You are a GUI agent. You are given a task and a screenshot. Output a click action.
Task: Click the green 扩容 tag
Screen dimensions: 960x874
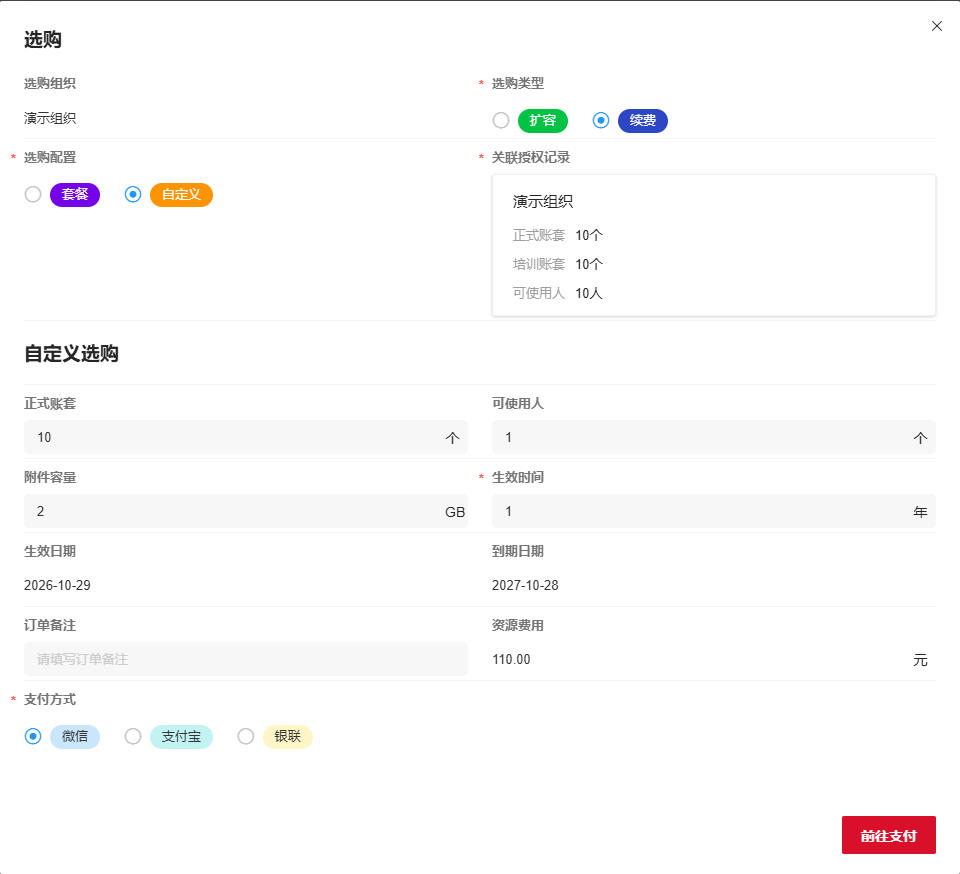(541, 120)
